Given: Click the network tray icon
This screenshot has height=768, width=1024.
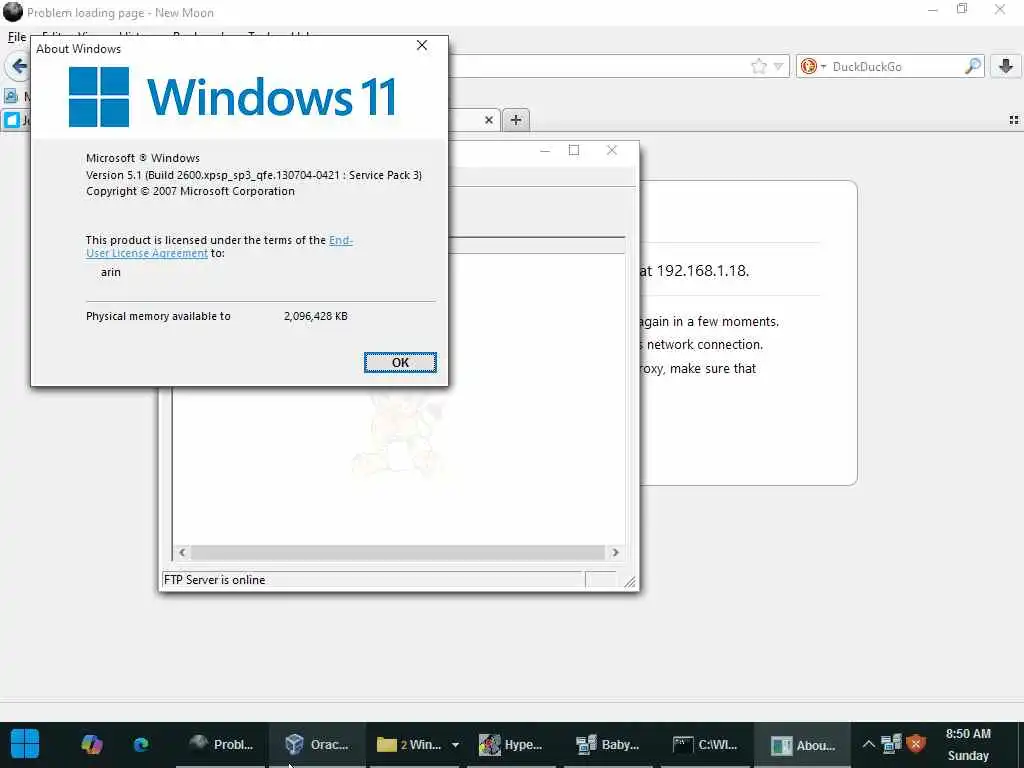Looking at the screenshot, I should (891, 744).
